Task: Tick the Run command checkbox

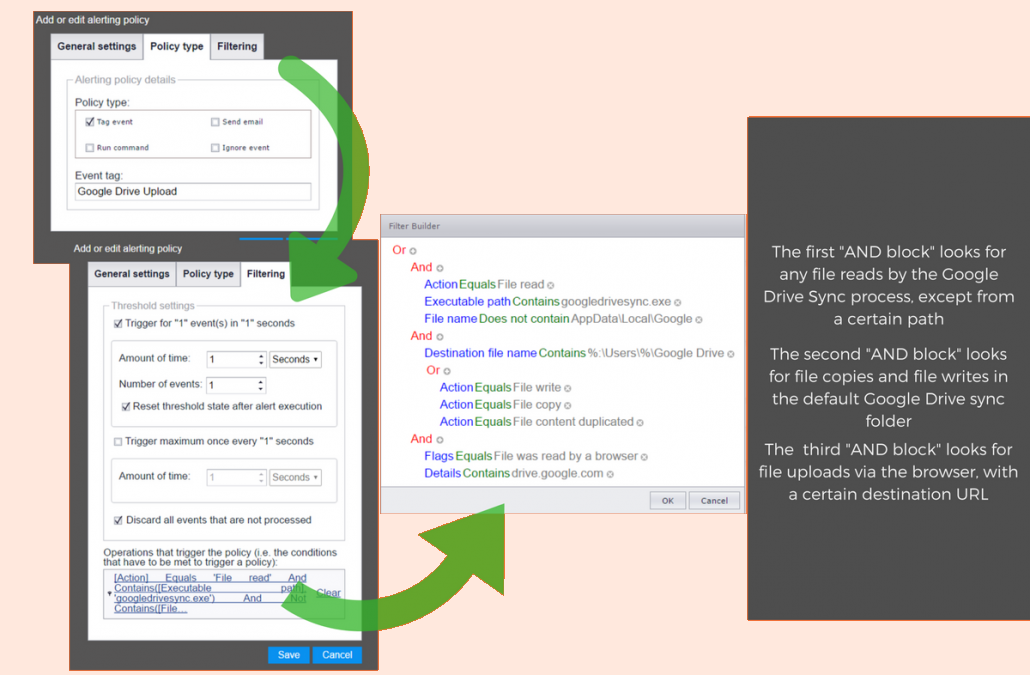Action: 90,148
